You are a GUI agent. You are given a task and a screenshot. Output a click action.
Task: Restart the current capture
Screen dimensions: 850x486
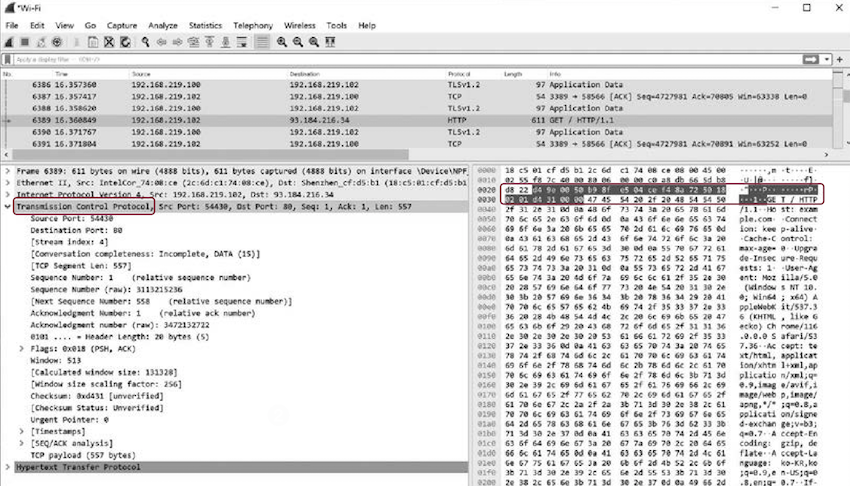pos(41,42)
